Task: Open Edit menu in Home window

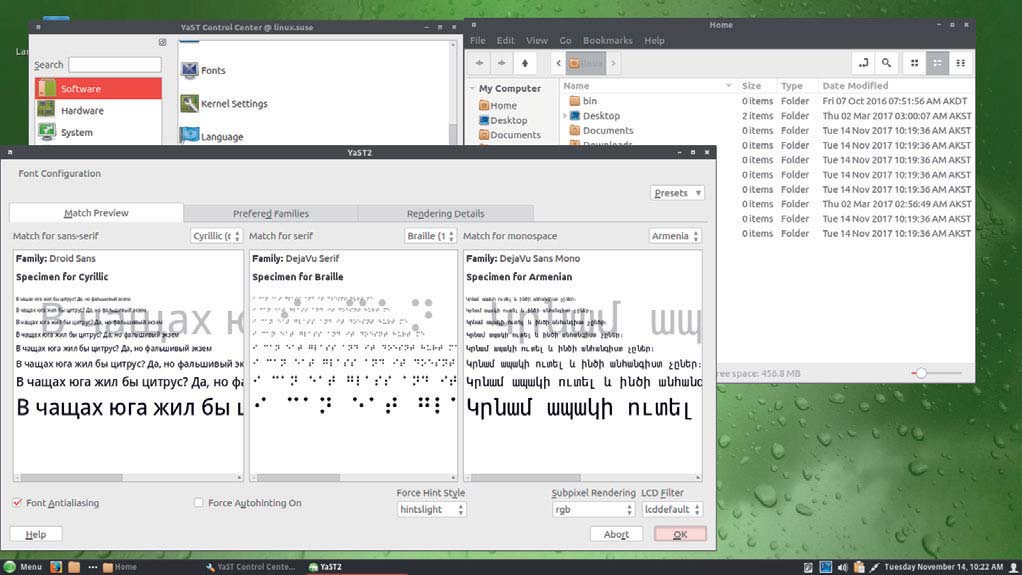Action: [x=505, y=40]
